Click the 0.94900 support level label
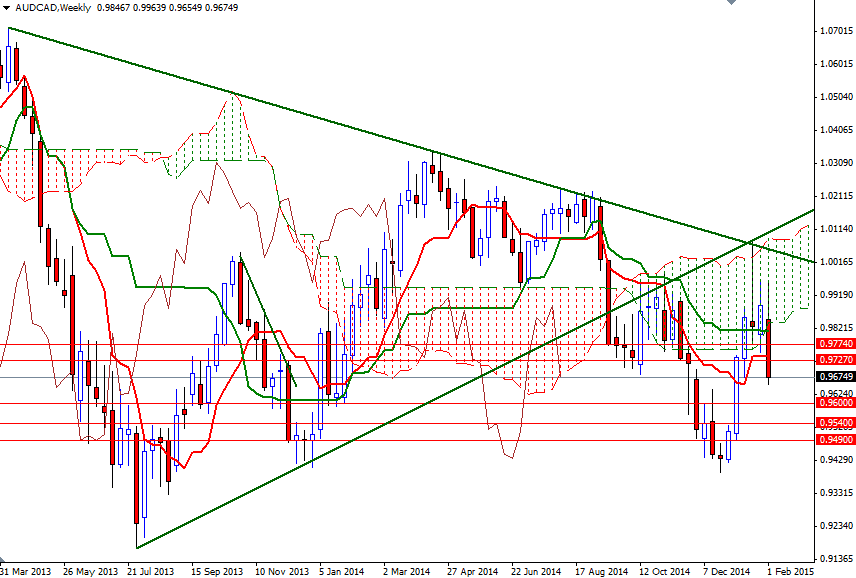 [x=832, y=442]
